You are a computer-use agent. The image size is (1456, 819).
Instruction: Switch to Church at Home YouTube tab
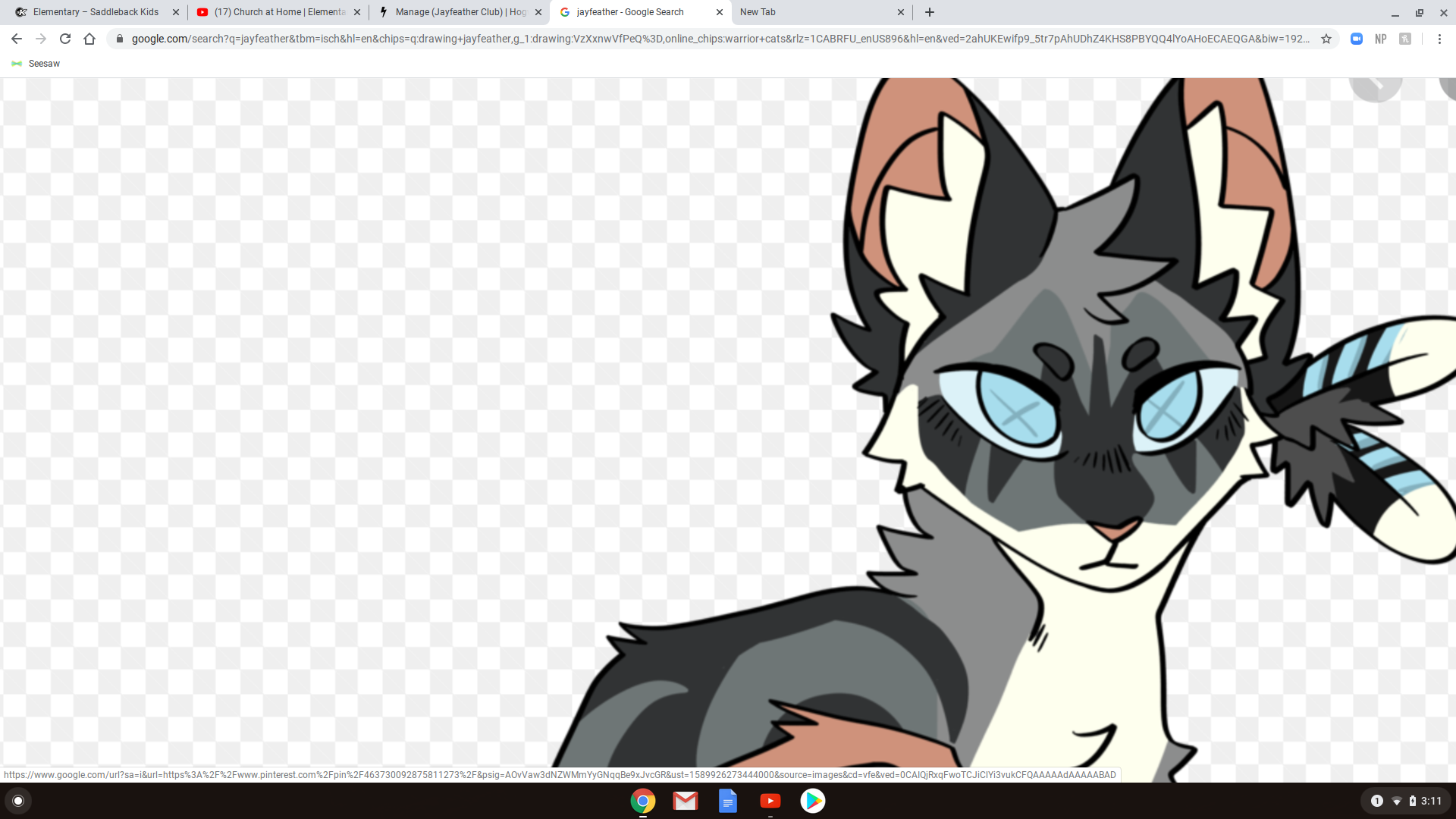[279, 12]
